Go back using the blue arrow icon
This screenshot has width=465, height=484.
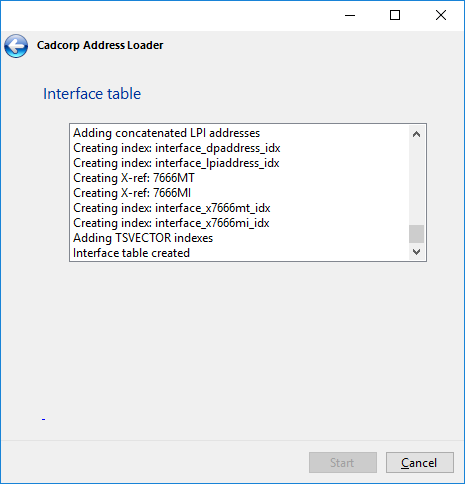click(16, 46)
